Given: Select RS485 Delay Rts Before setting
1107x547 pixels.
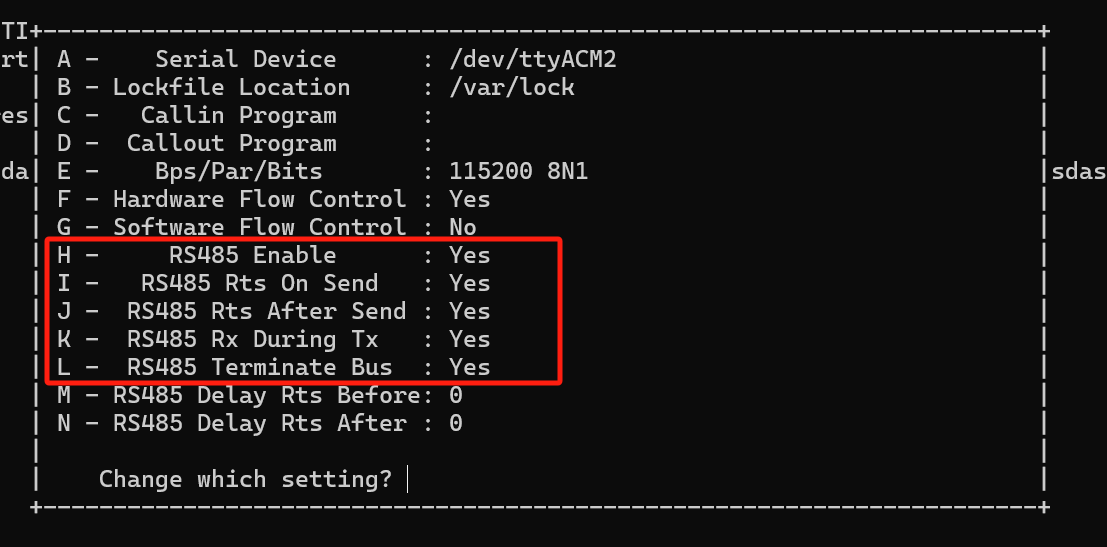Looking at the screenshot, I should tap(266, 395).
